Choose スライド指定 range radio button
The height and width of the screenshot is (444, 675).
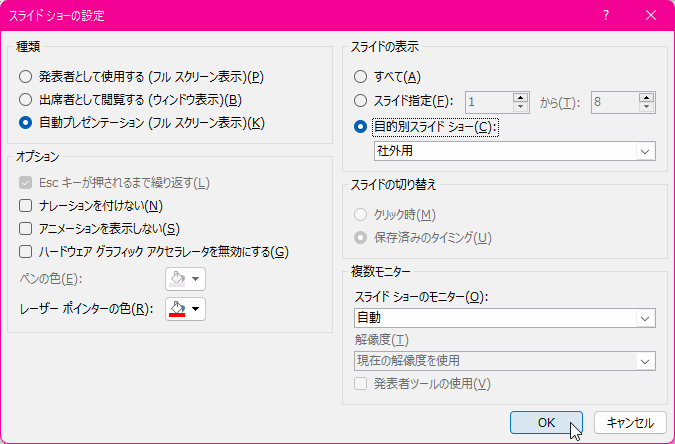(x=361, y=101)
